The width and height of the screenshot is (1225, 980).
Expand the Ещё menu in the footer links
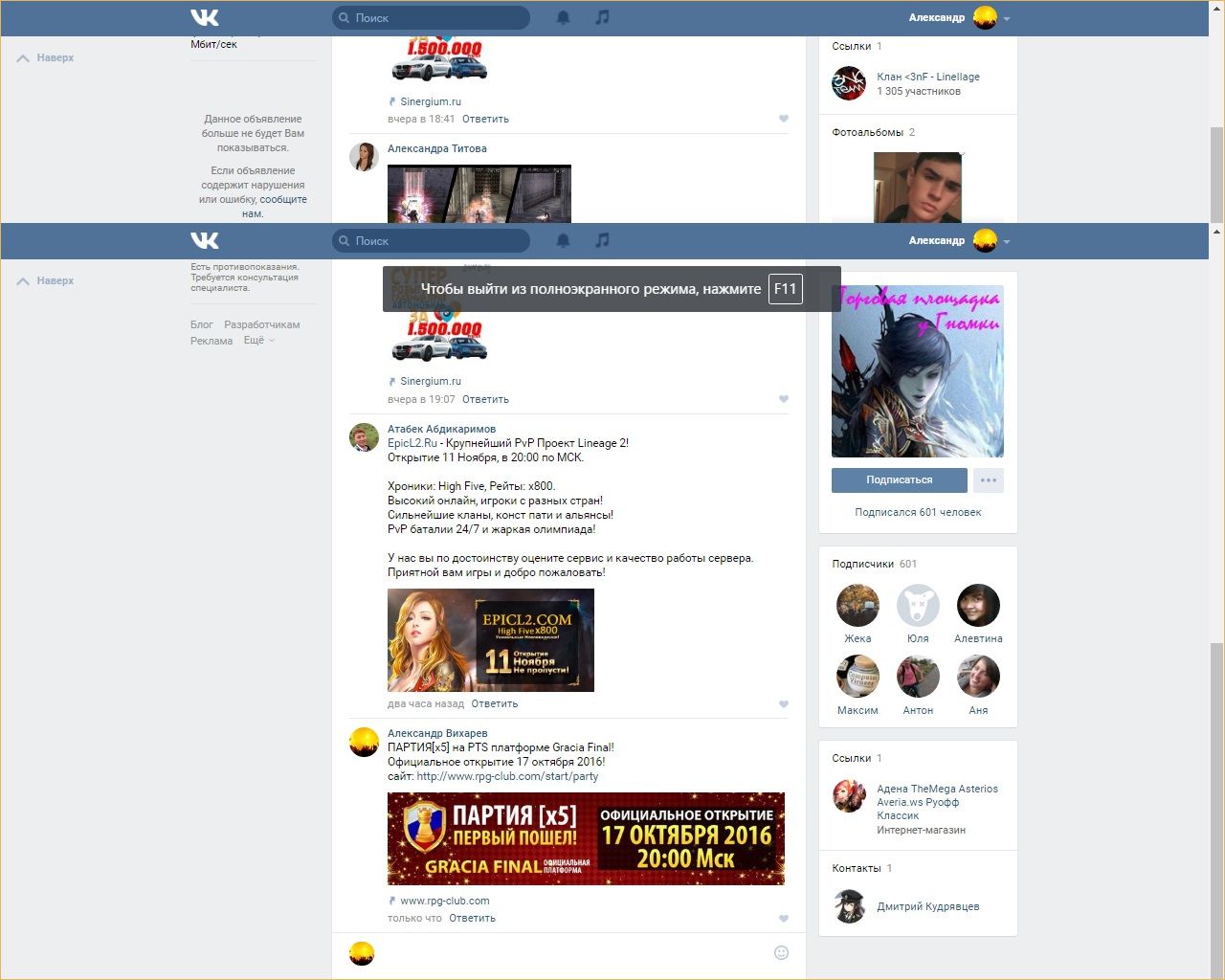(258, 341)
